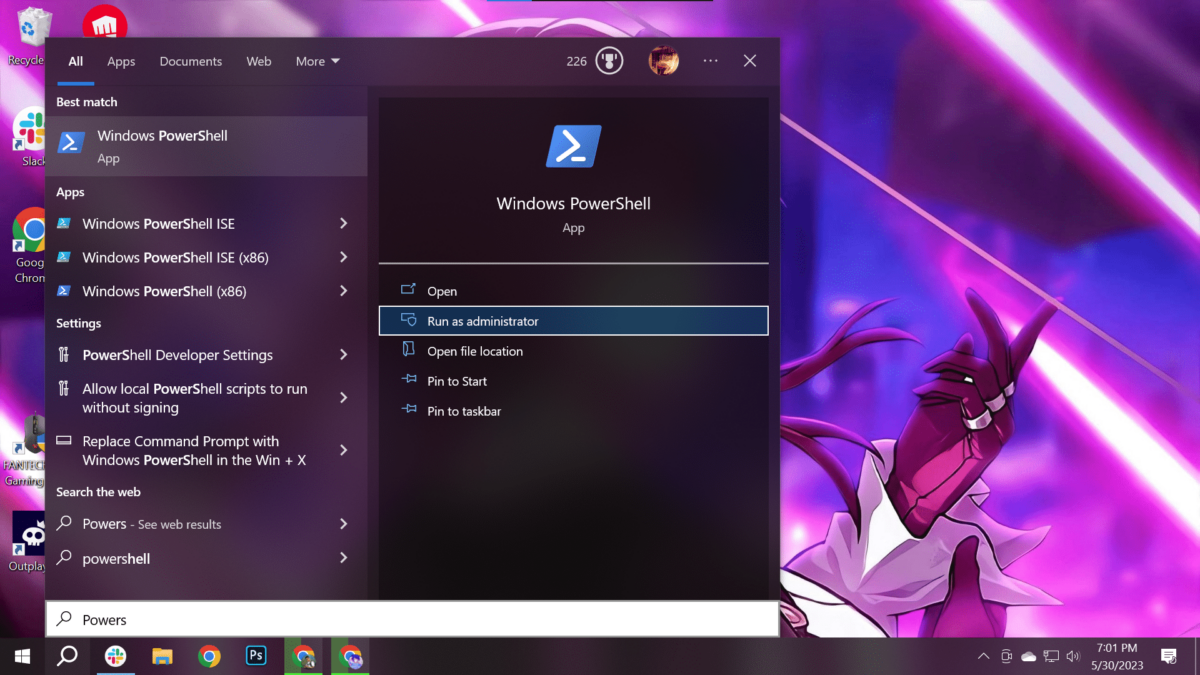Click the Windows Start button
Screen dimensions: 1200x675
tap(22, 656)
